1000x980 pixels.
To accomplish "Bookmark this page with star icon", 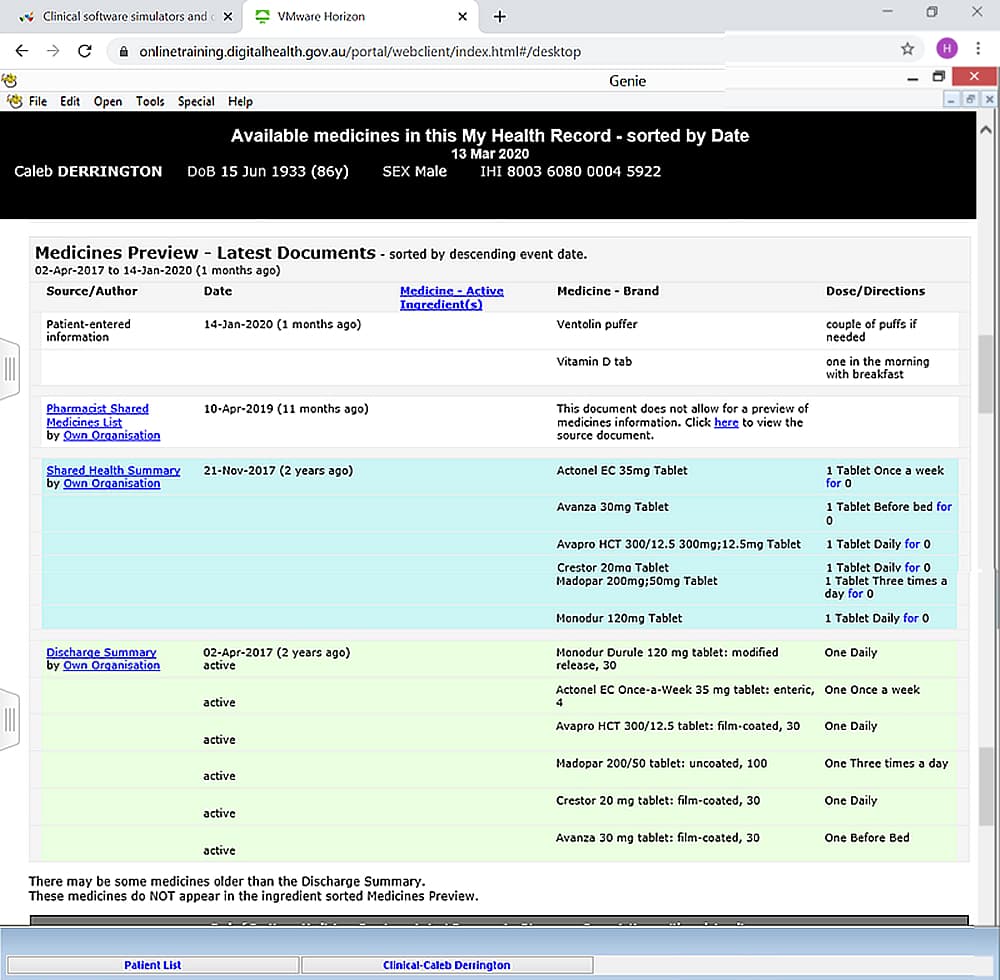I will 907,49.
